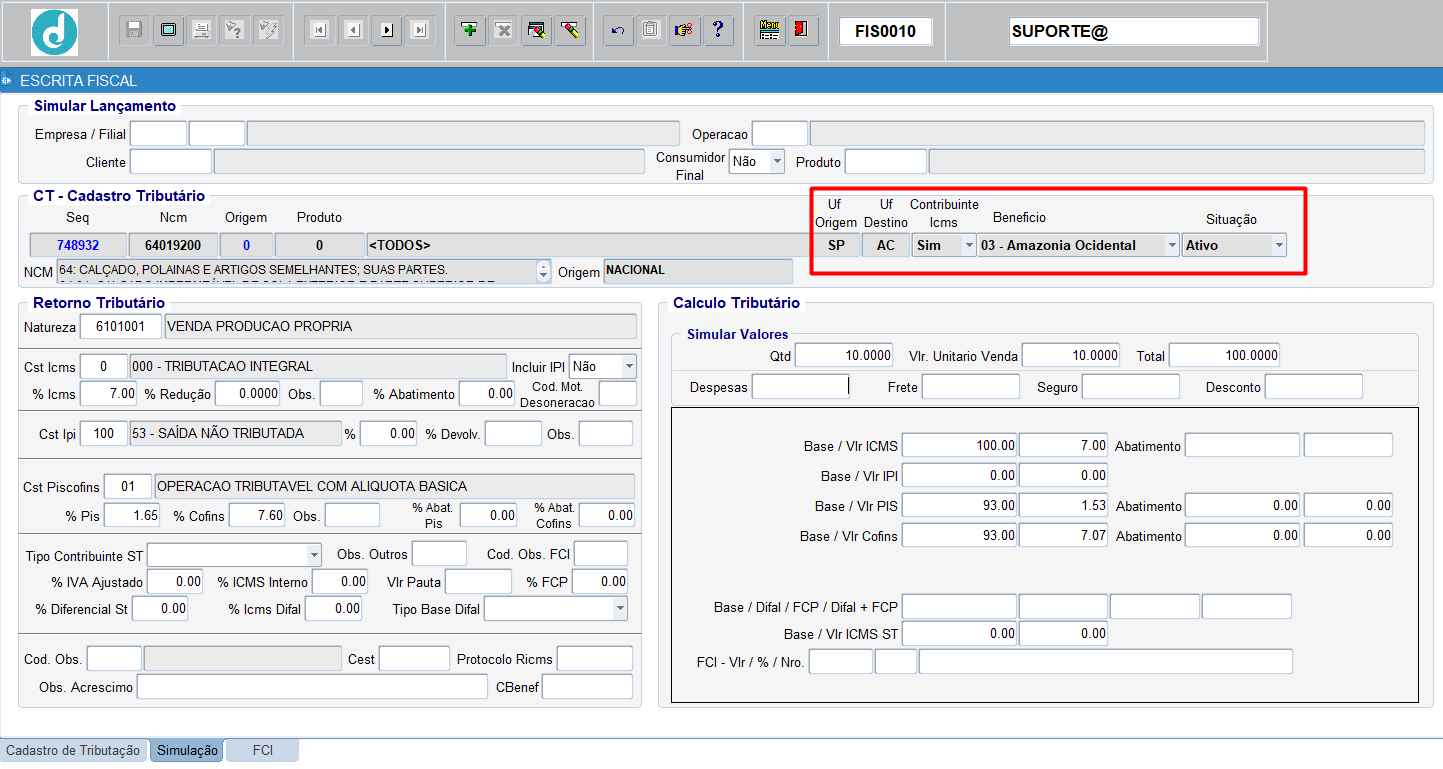
Task: Click the CBenef input field
Action: point(587,687)
